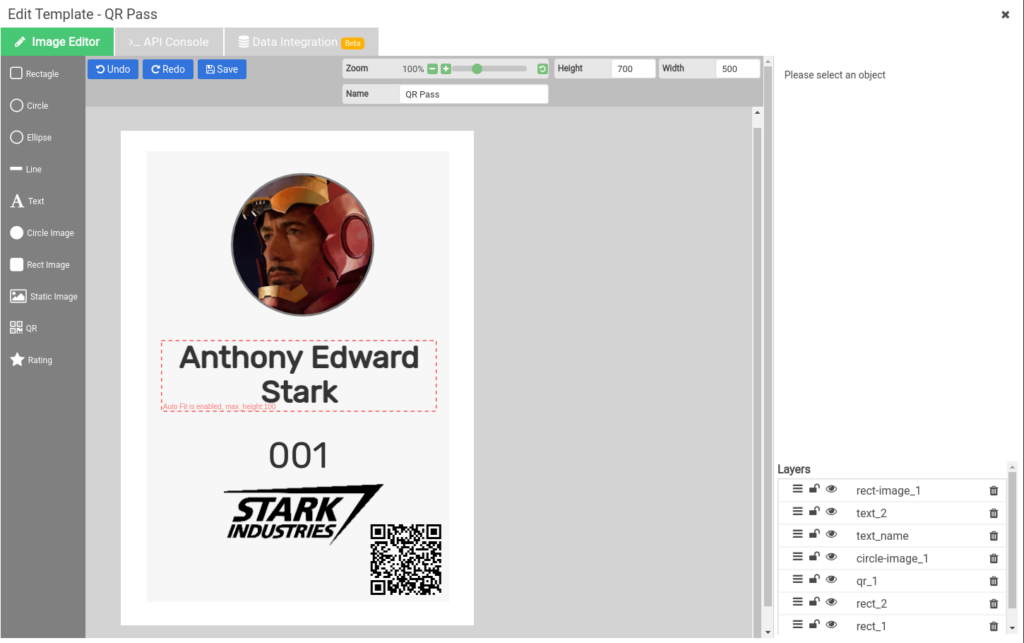Open the API Console tab
The image size is (1024, 643).
168,42
